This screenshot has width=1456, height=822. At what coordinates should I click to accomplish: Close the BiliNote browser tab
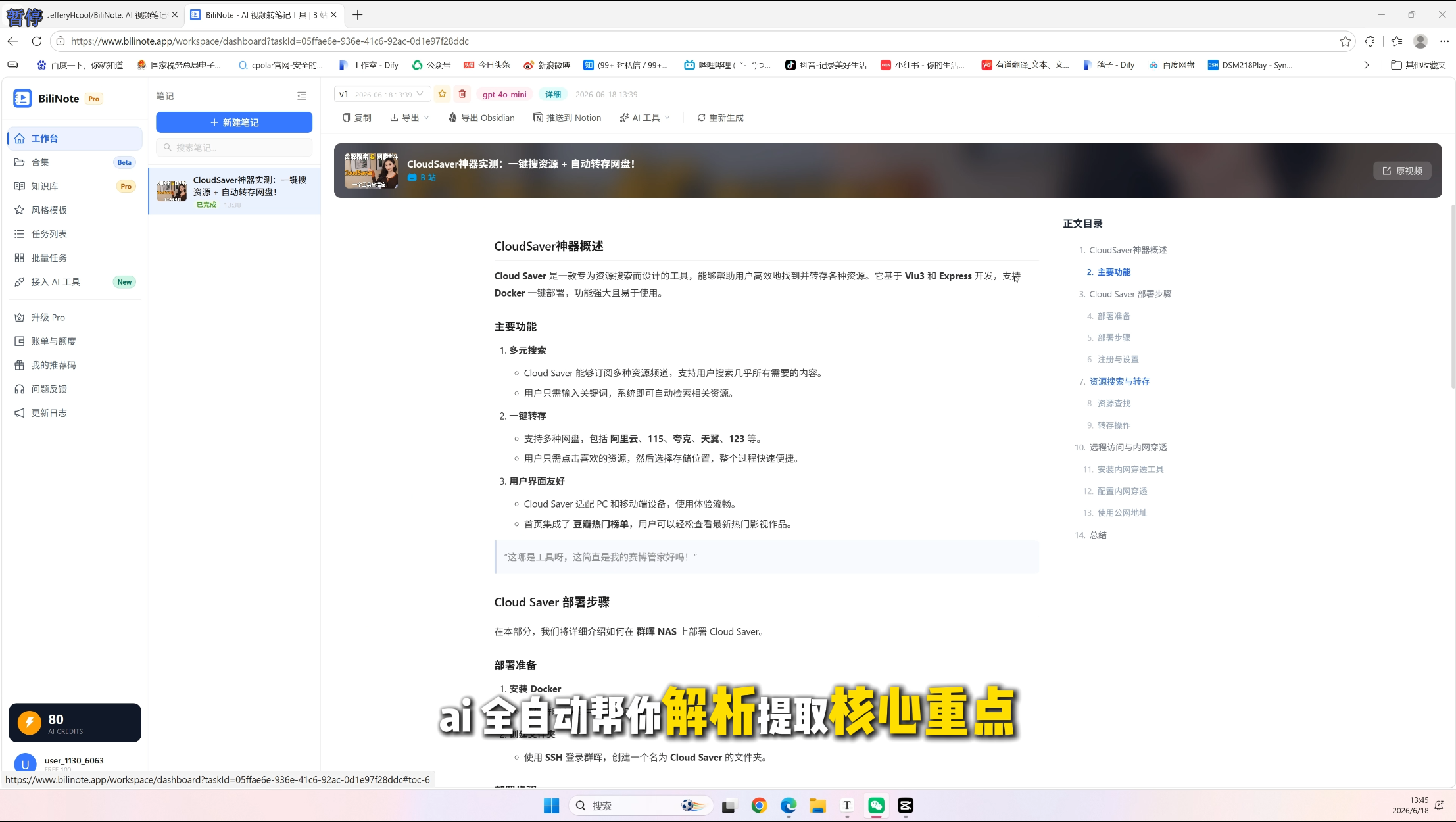[333, 14]
